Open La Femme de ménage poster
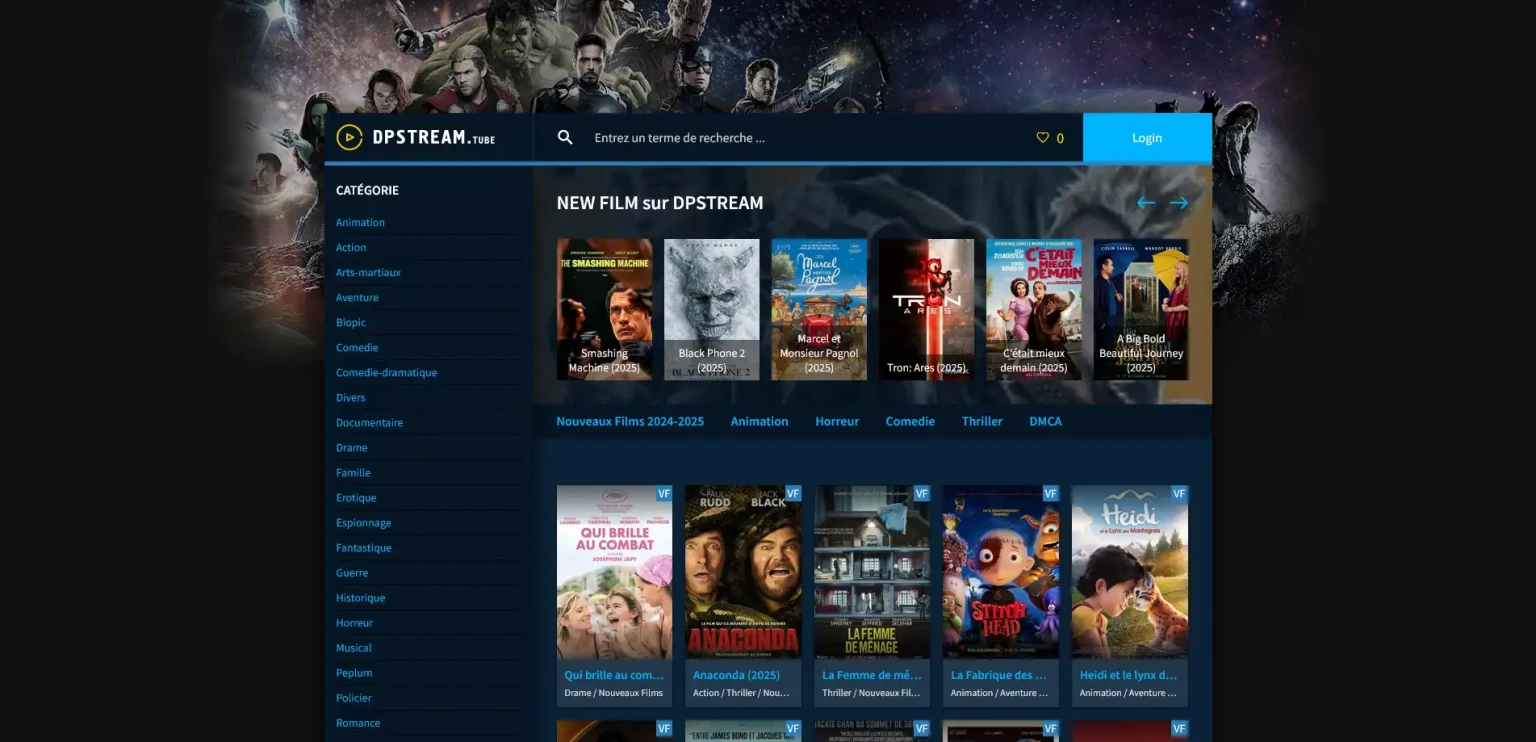 pyautogui.click(x=872, y=572)
